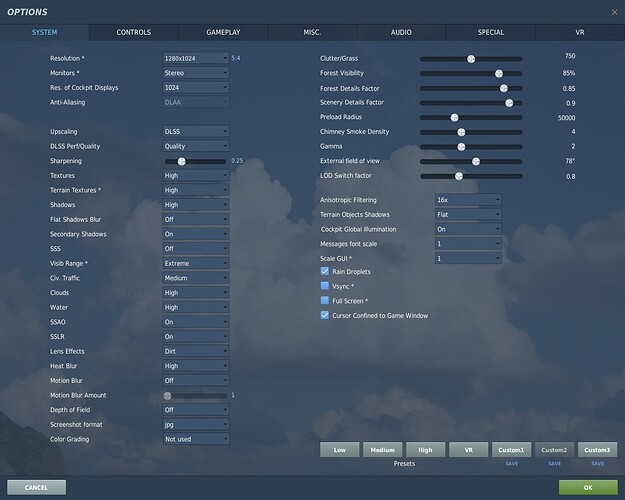This screenshot has width=625, height=500.
Task: Uncheck the Rain Droplets checkbox
Action: (324, 271)
